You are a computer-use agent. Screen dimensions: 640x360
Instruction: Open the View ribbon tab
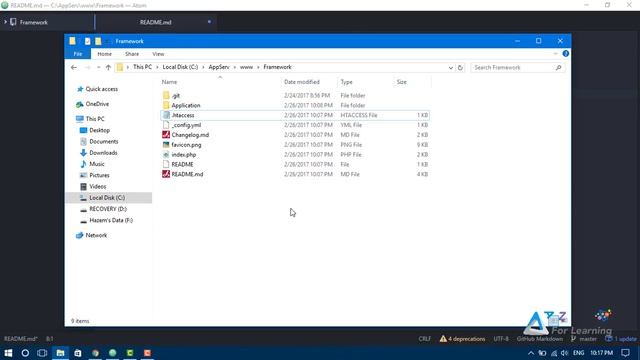tap(158, 54)
